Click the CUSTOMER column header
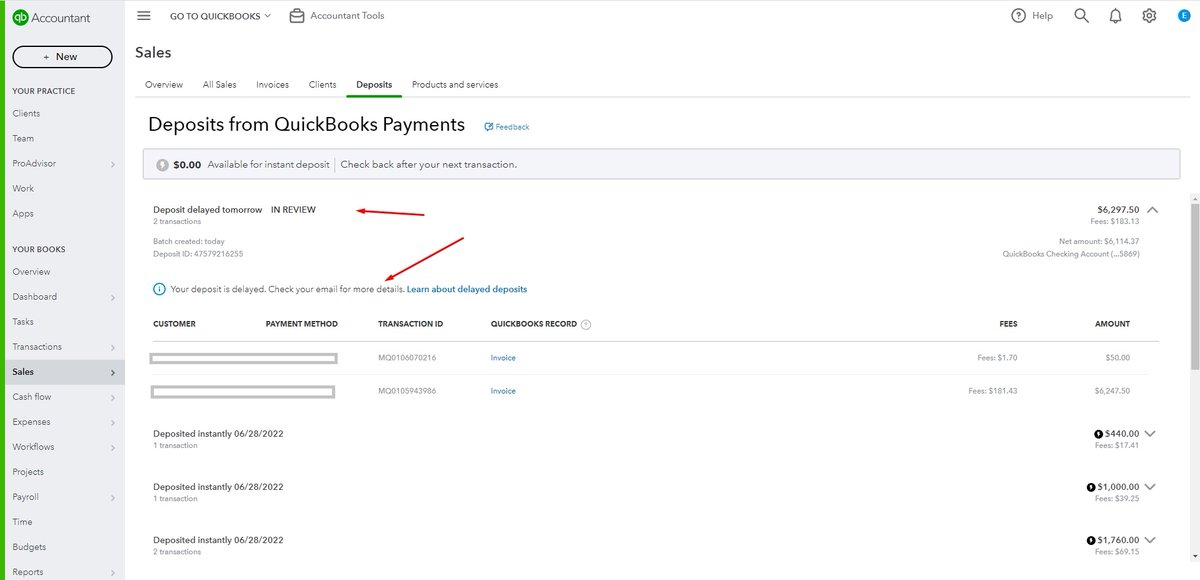 [174, 324]
